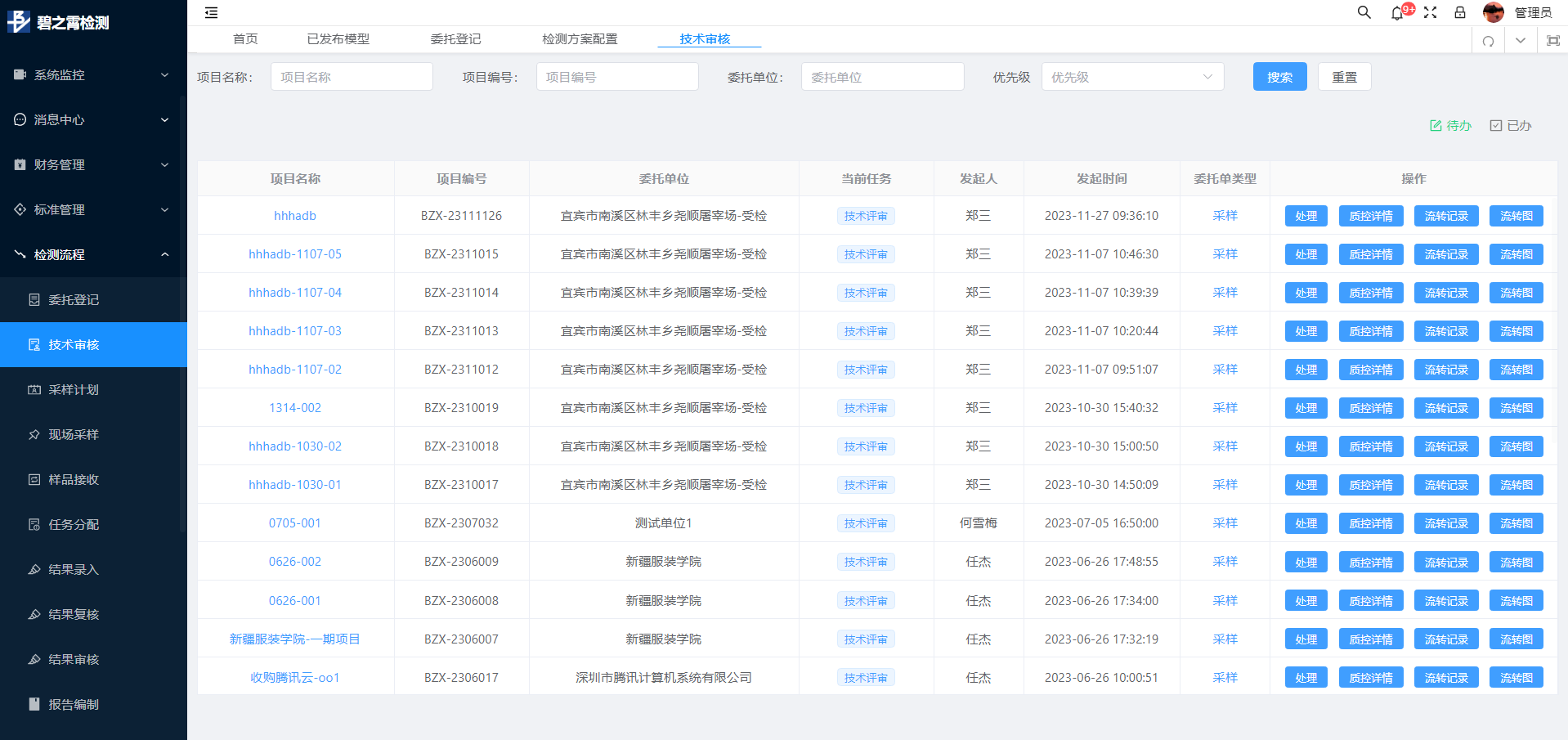Click the 检测流程 sidebar icon

pos(20,254)
